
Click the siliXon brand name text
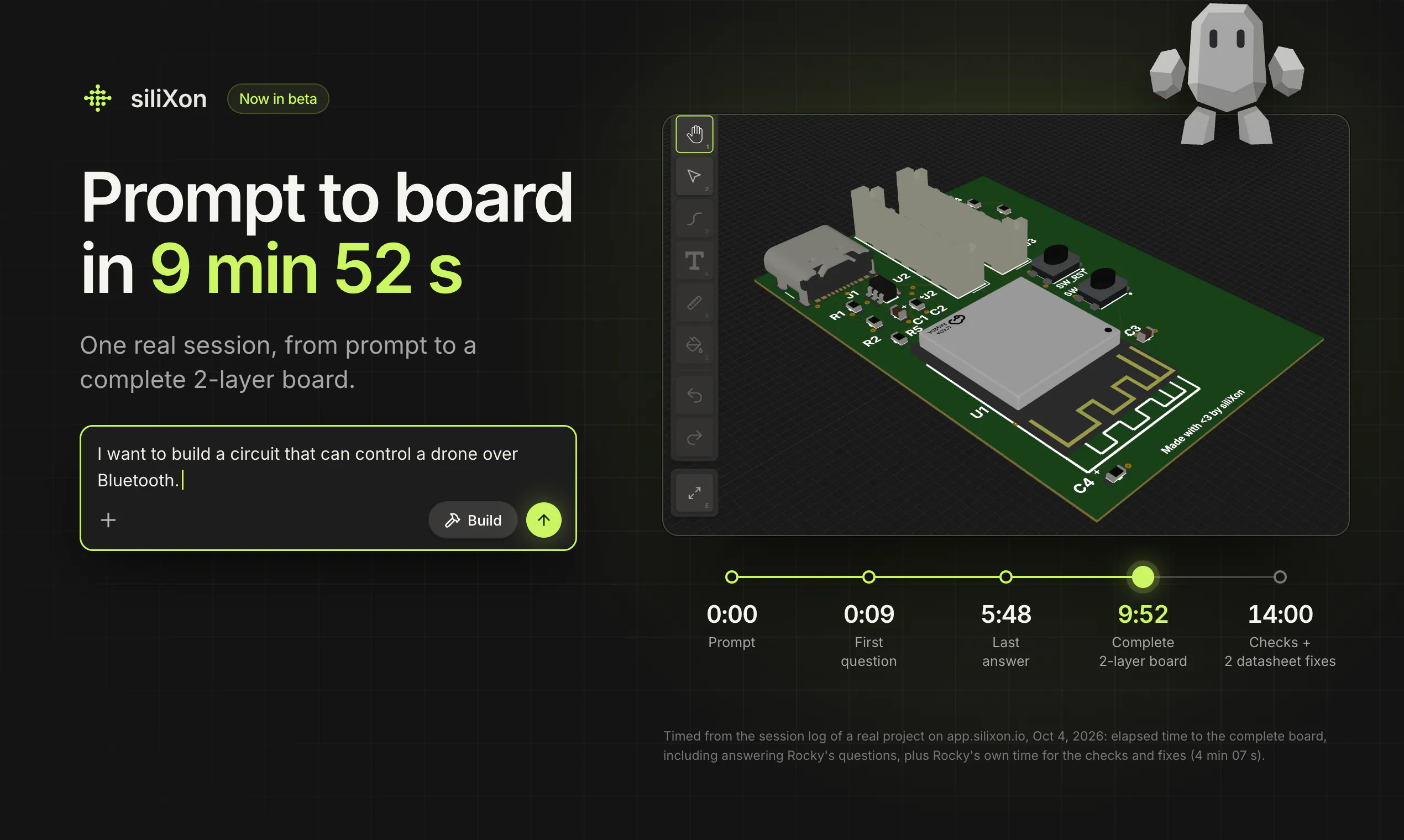[x=169, y=99]
